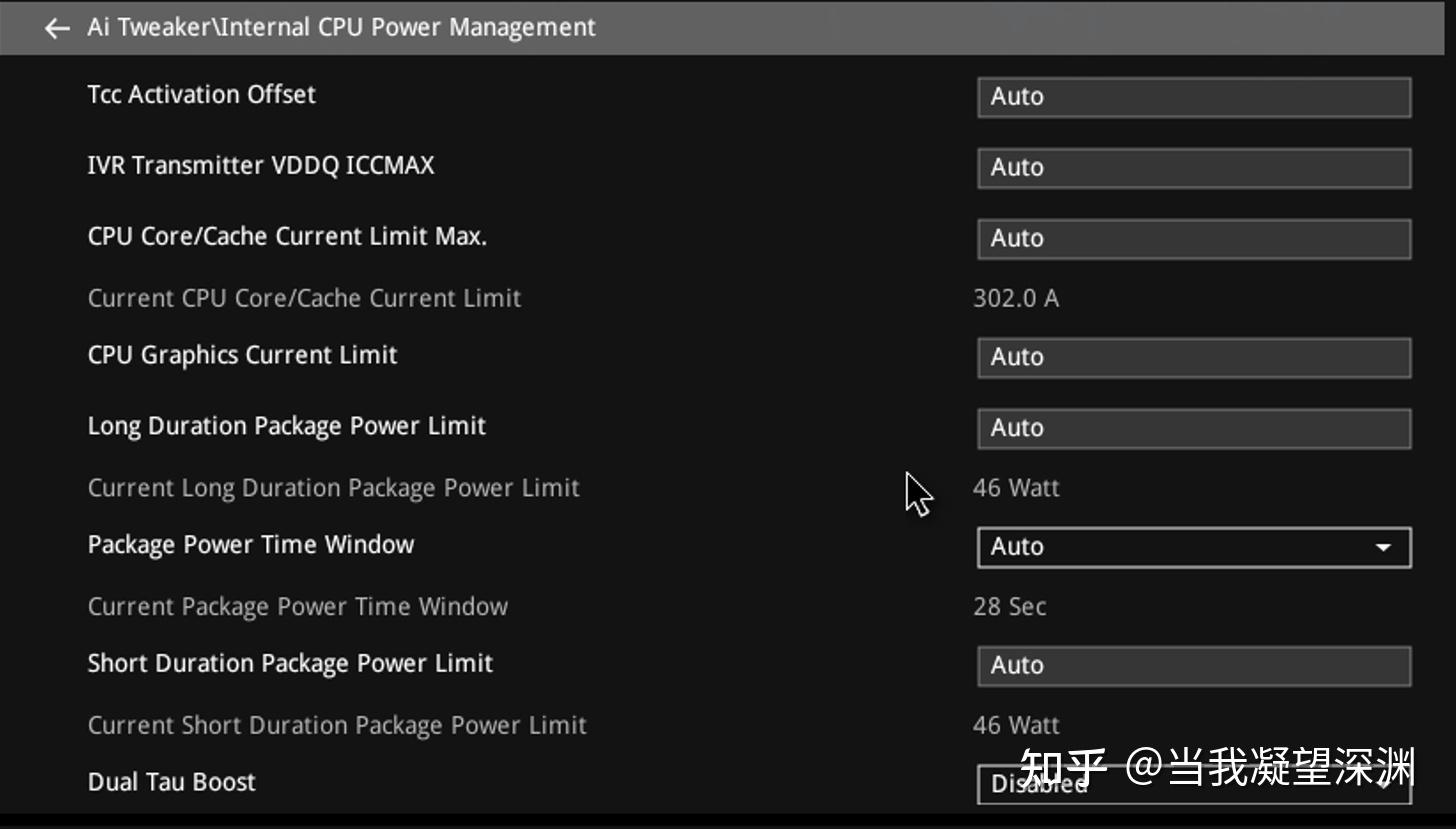Go back using the left arrow icon
1456x829 pixels.
(x=57, y=28)
